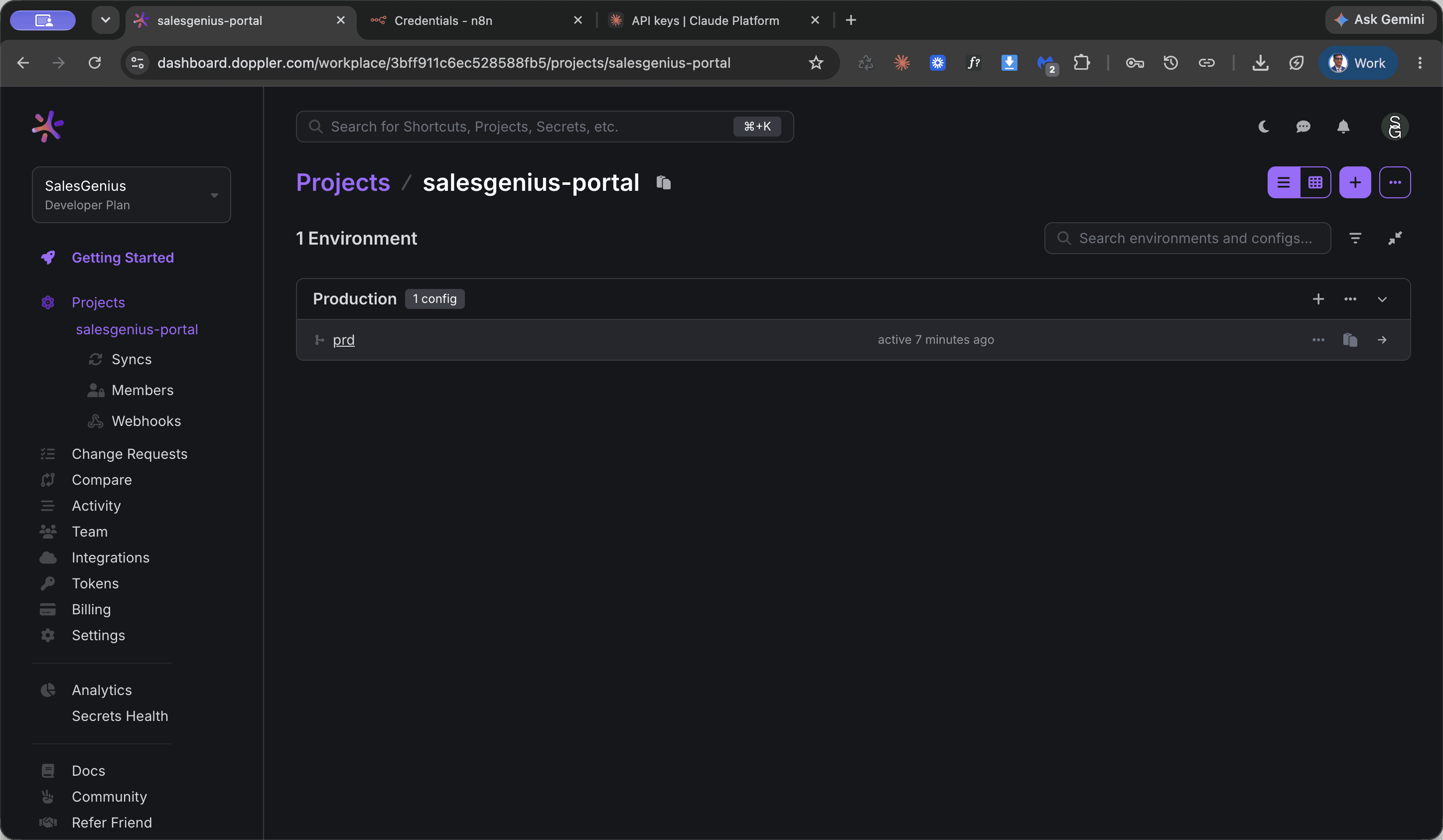
Task: Open project more options menu
Action: tap(1395, 183)
